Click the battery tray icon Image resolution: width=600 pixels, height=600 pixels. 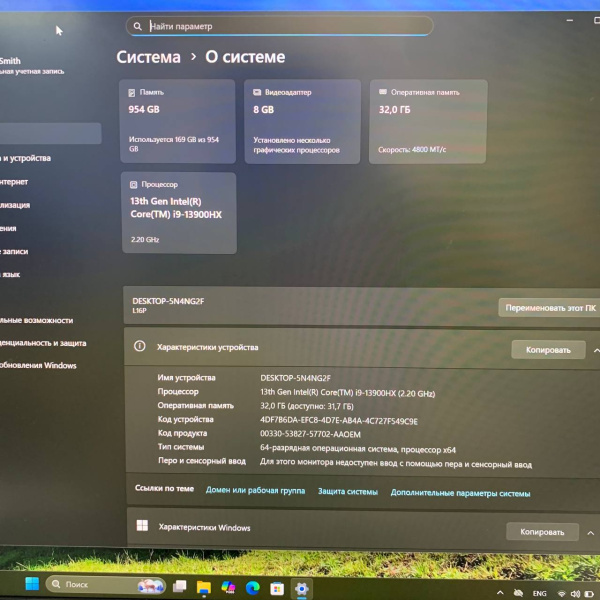coord(589,594)
